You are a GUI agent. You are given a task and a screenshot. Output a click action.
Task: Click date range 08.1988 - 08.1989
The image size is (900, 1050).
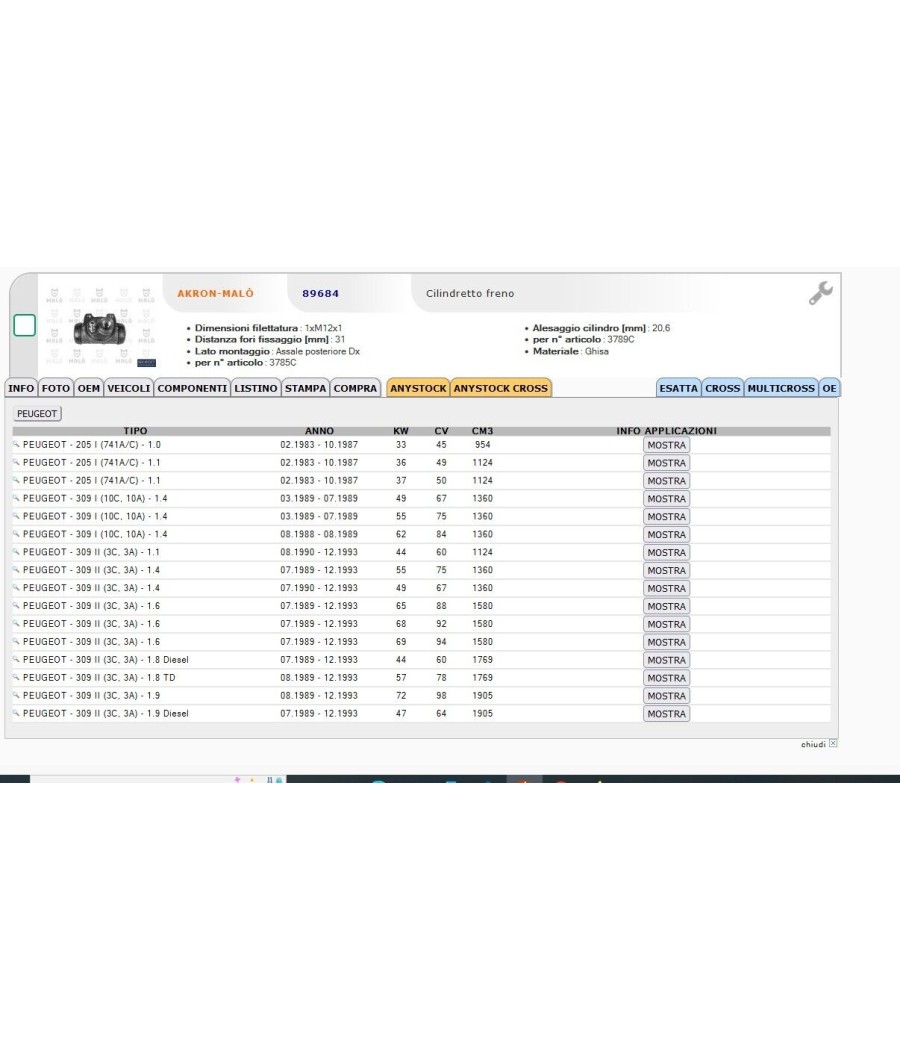[x=319, y=534]
